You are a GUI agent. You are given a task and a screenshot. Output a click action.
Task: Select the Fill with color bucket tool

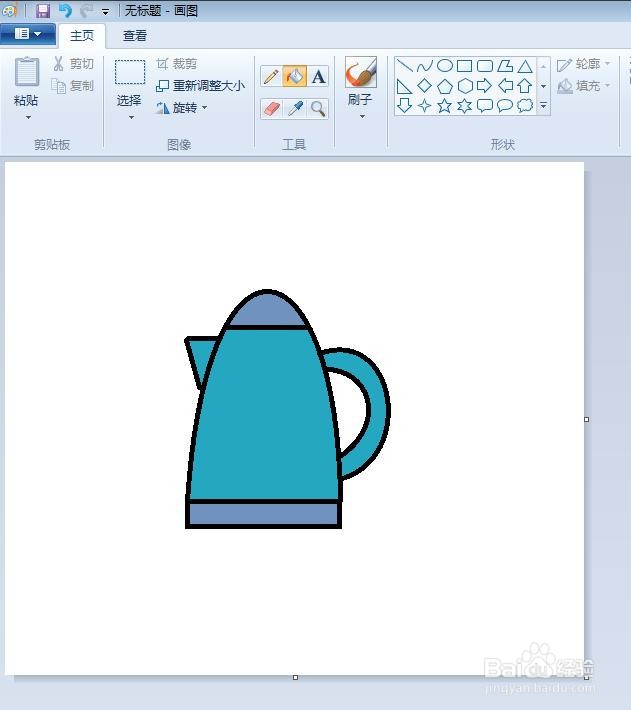tap(295, 76)
